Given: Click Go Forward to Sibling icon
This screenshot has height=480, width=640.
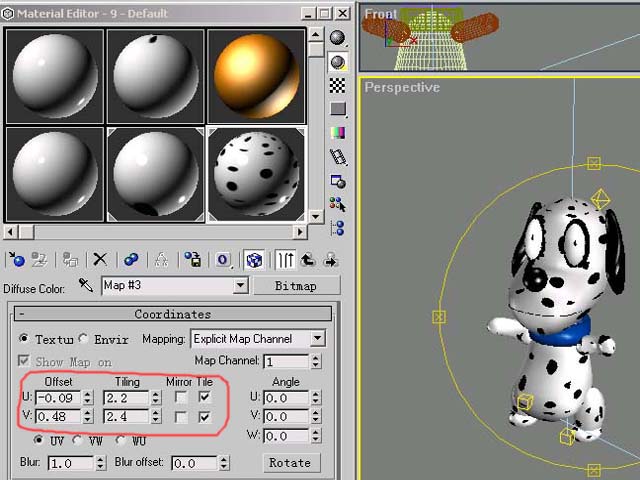Looking at the screenshot, I should click(330, 260).
